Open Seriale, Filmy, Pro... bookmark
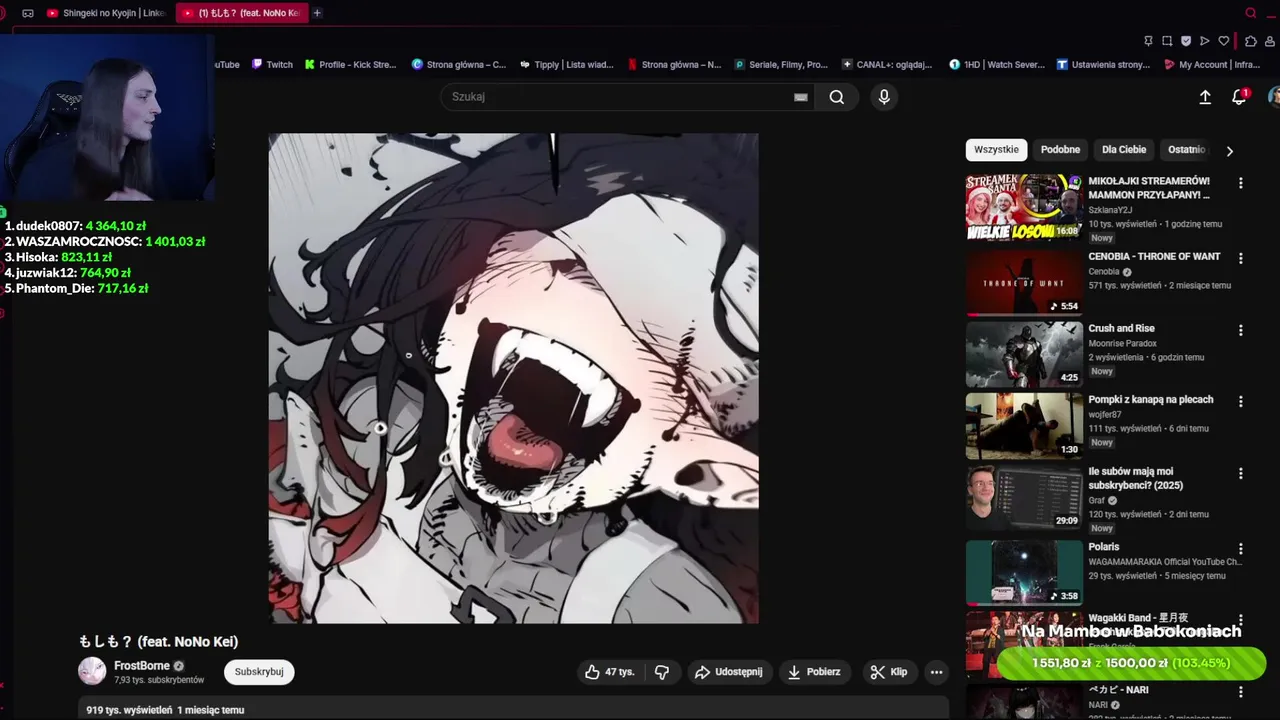1280x720 pixels. [781, 65]
